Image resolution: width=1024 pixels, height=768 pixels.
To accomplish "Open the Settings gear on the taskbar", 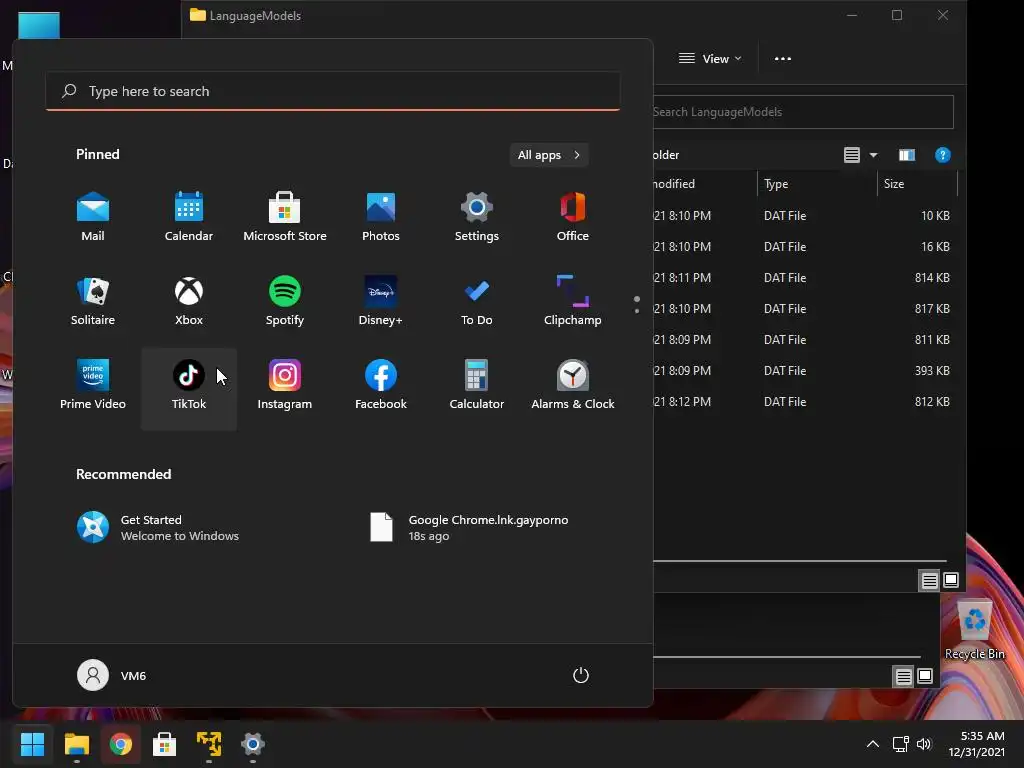I will tap(253, 744).
